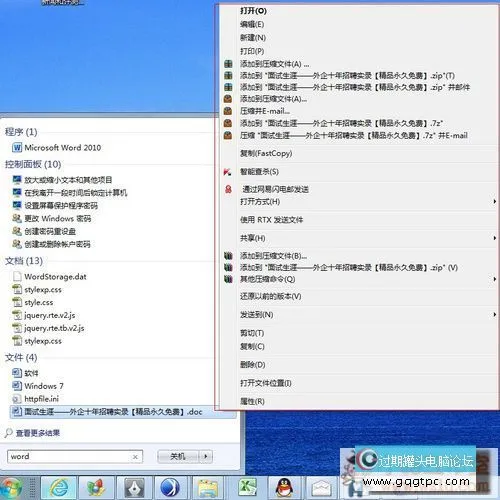The width and height of the screenshot is (500, 500).
Task: Clear the search box with the x button
Action: coord(135,457)
